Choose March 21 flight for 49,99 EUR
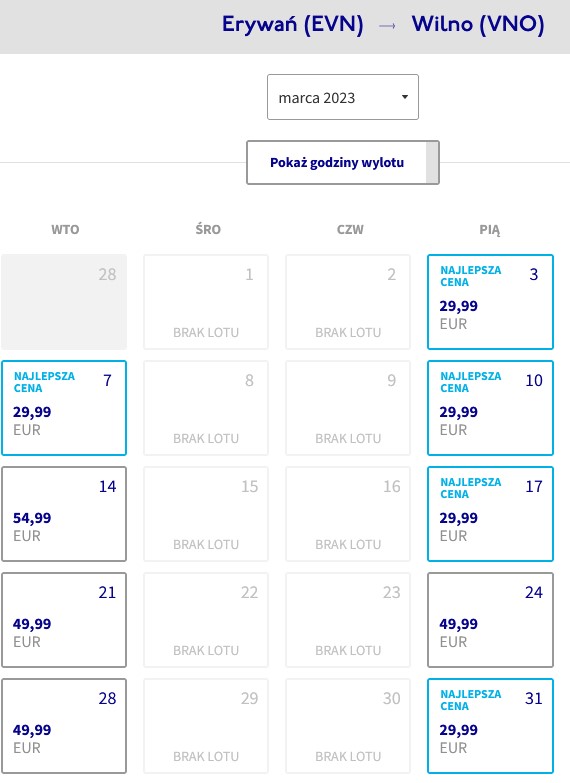570x783 pixels. pyautogui.click(x=64, y=620)
